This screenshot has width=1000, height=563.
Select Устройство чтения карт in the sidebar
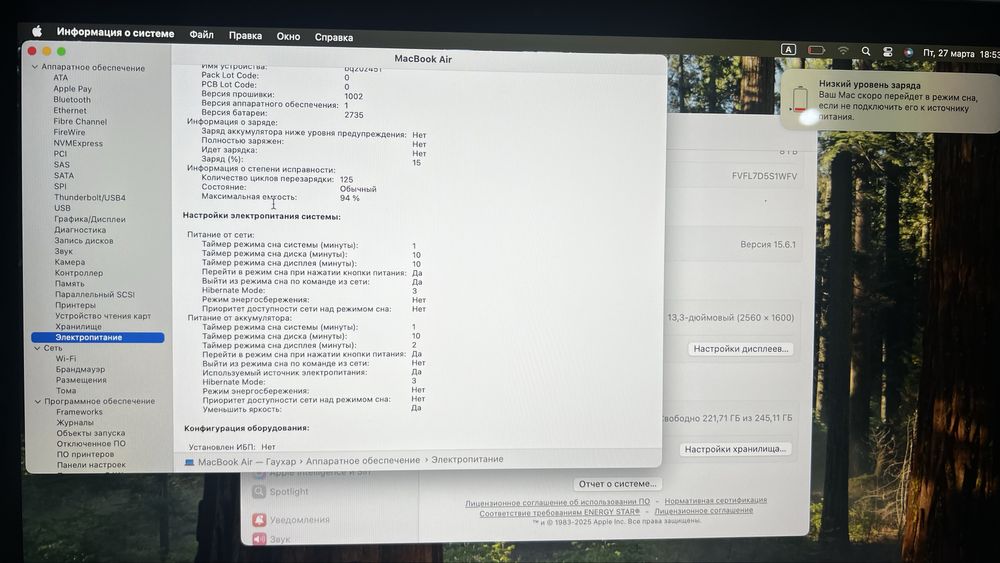point(103,316)
